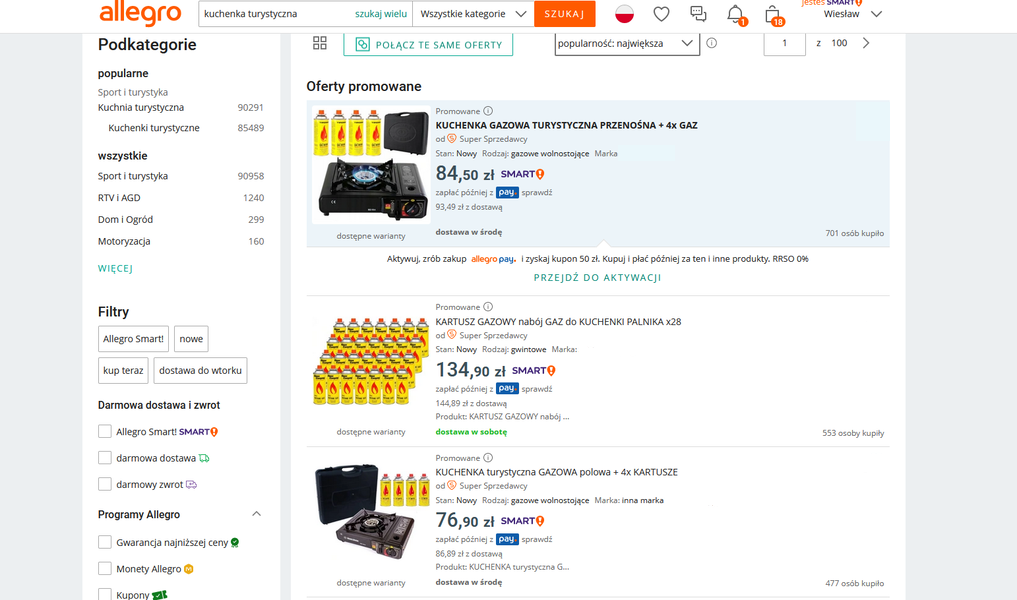Viewport: 1017px width, 600px height.
Task: Open the shopping cart with 18 items
Action: coord(773,16)
